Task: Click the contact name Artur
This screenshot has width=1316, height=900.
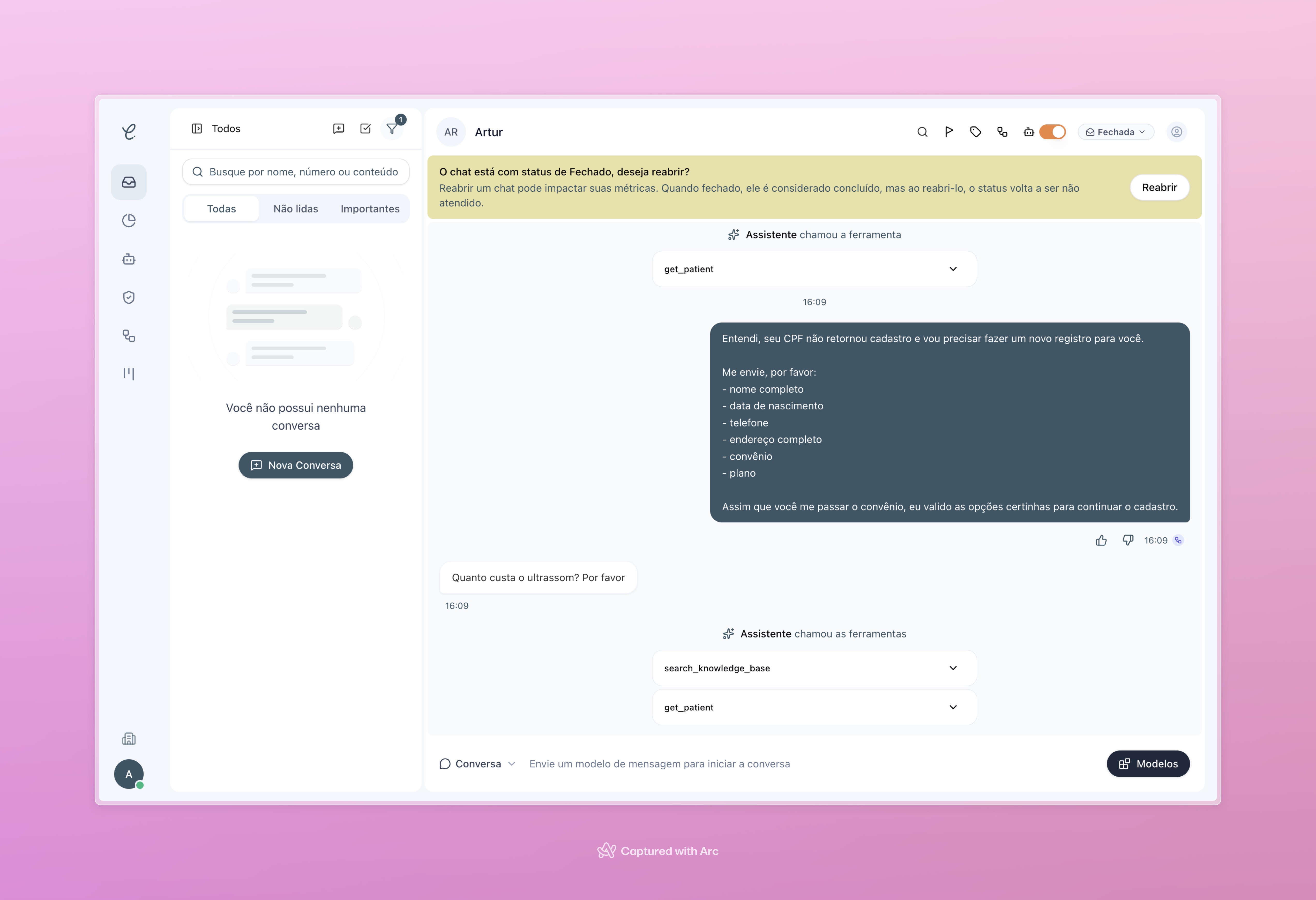Action: (x=489, y=132)
